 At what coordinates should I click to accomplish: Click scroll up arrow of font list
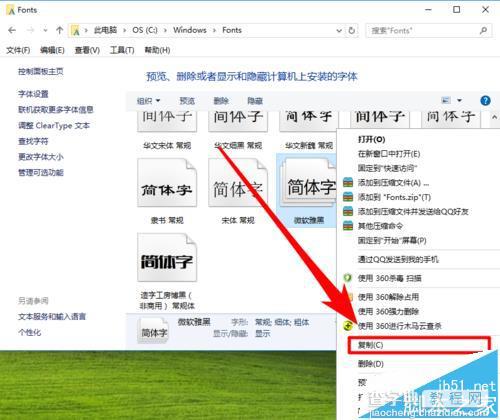click(494, 117)
